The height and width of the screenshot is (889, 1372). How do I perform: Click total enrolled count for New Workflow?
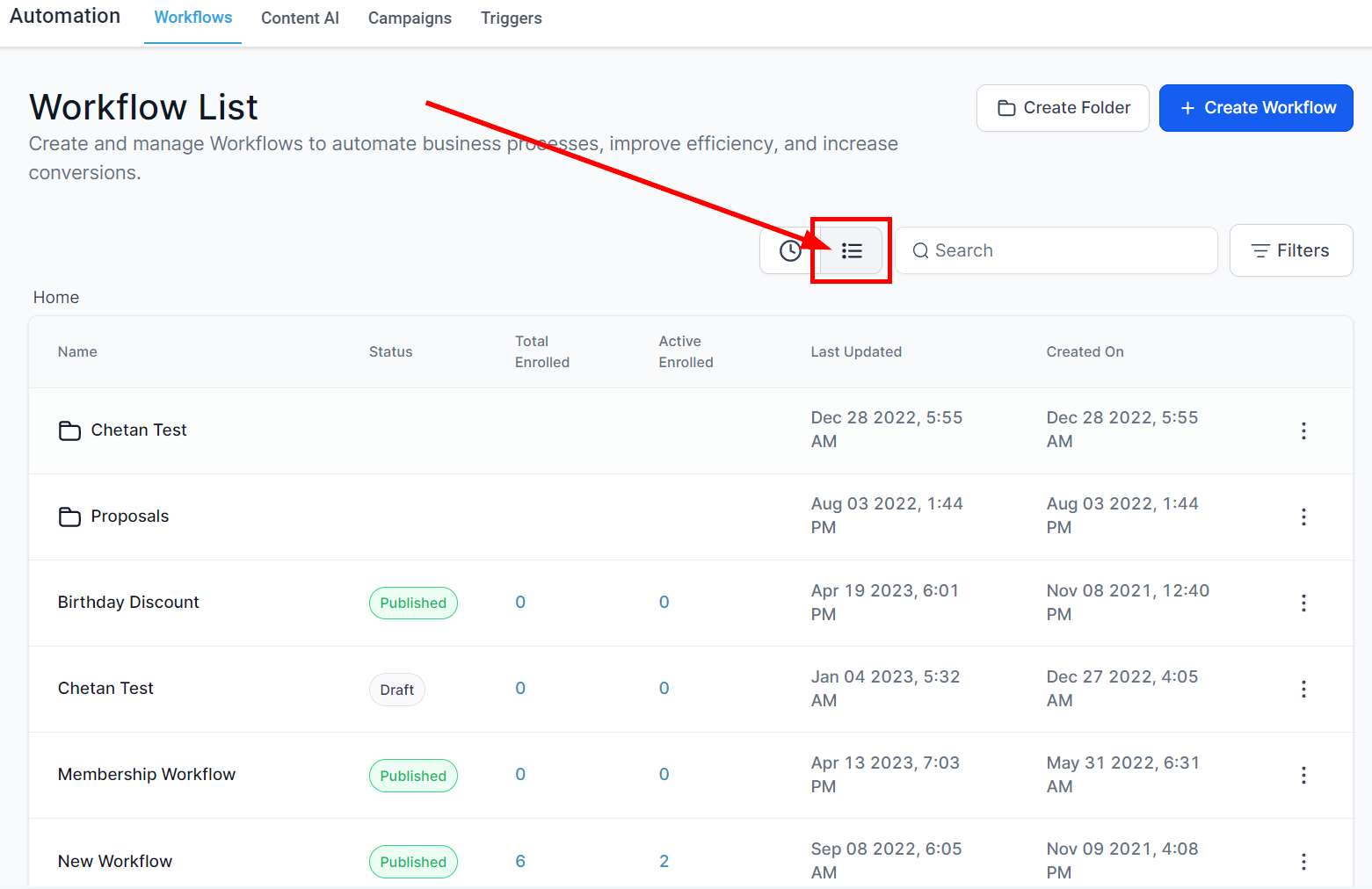click(520, 861)
